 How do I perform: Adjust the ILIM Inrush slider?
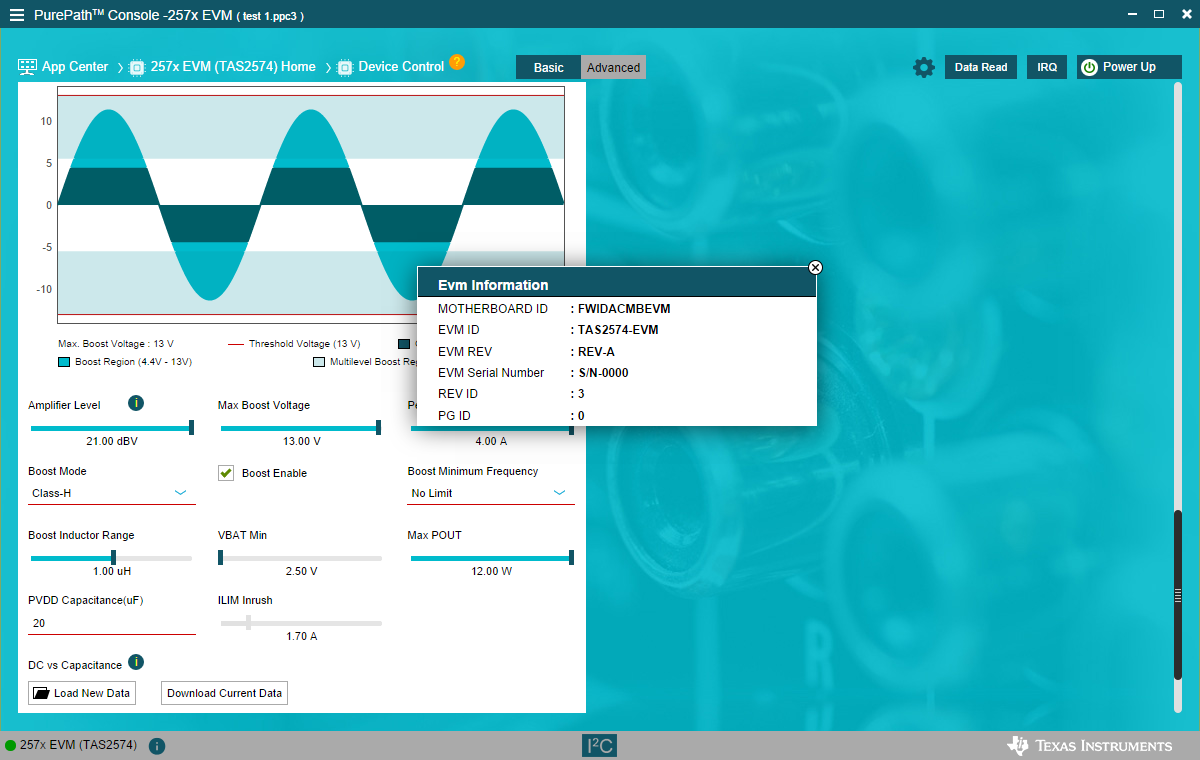point(301,623)
